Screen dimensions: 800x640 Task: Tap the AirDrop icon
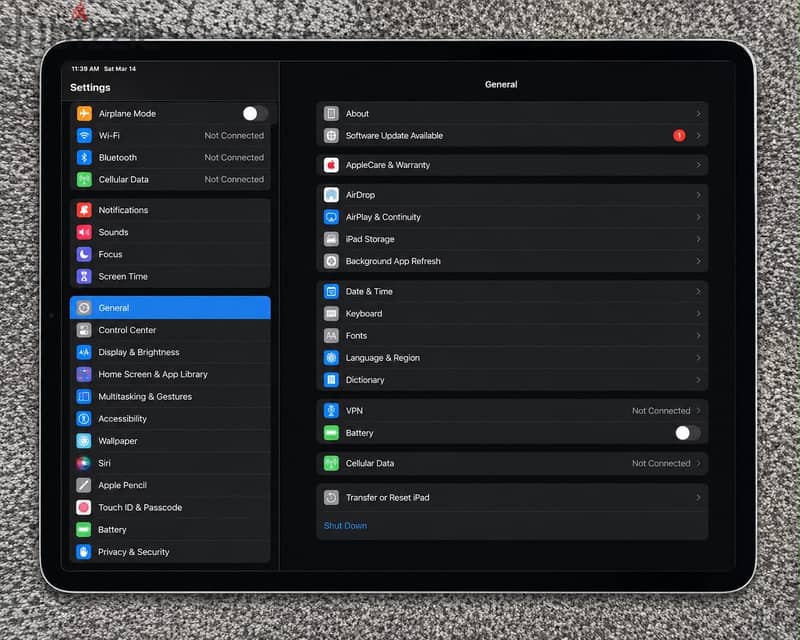click(x=331, y=195)
